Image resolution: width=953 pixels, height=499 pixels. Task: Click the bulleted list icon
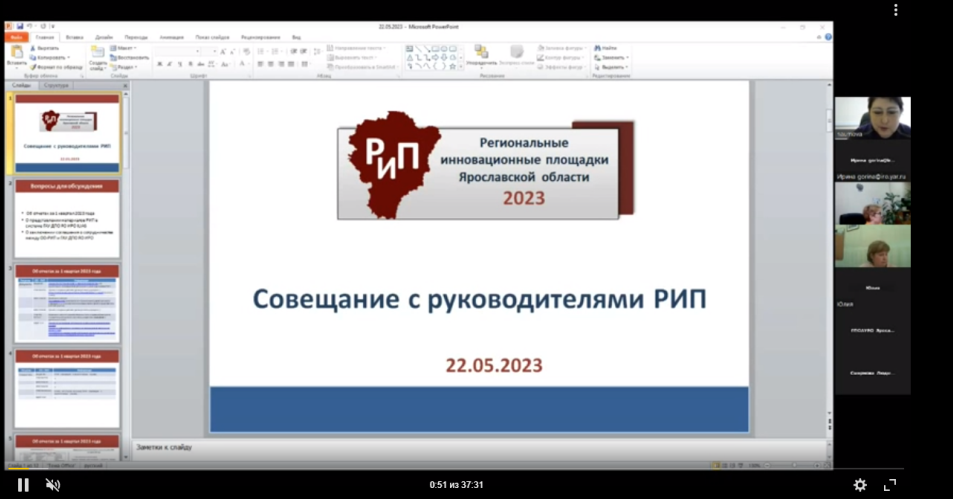(x=261, y=52)
